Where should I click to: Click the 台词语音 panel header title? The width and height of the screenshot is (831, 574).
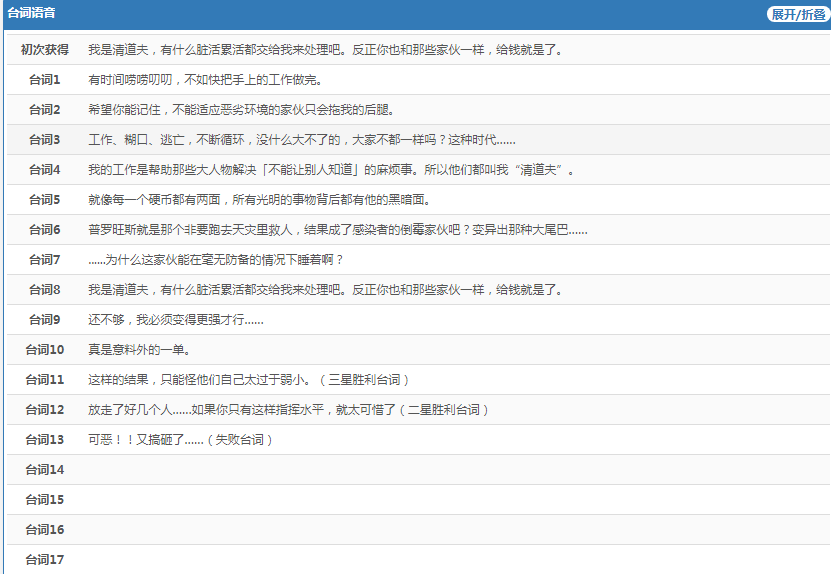click(31, 14)
